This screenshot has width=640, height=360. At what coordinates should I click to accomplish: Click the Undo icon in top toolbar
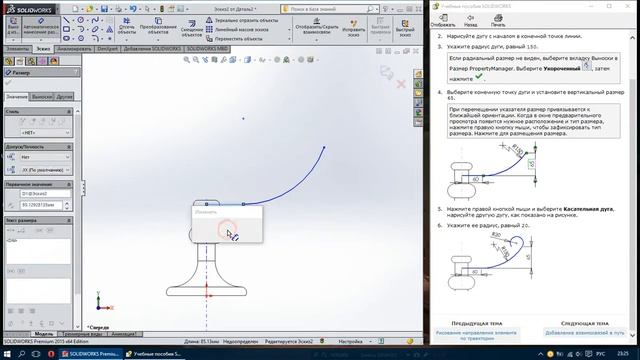[133, 9]
